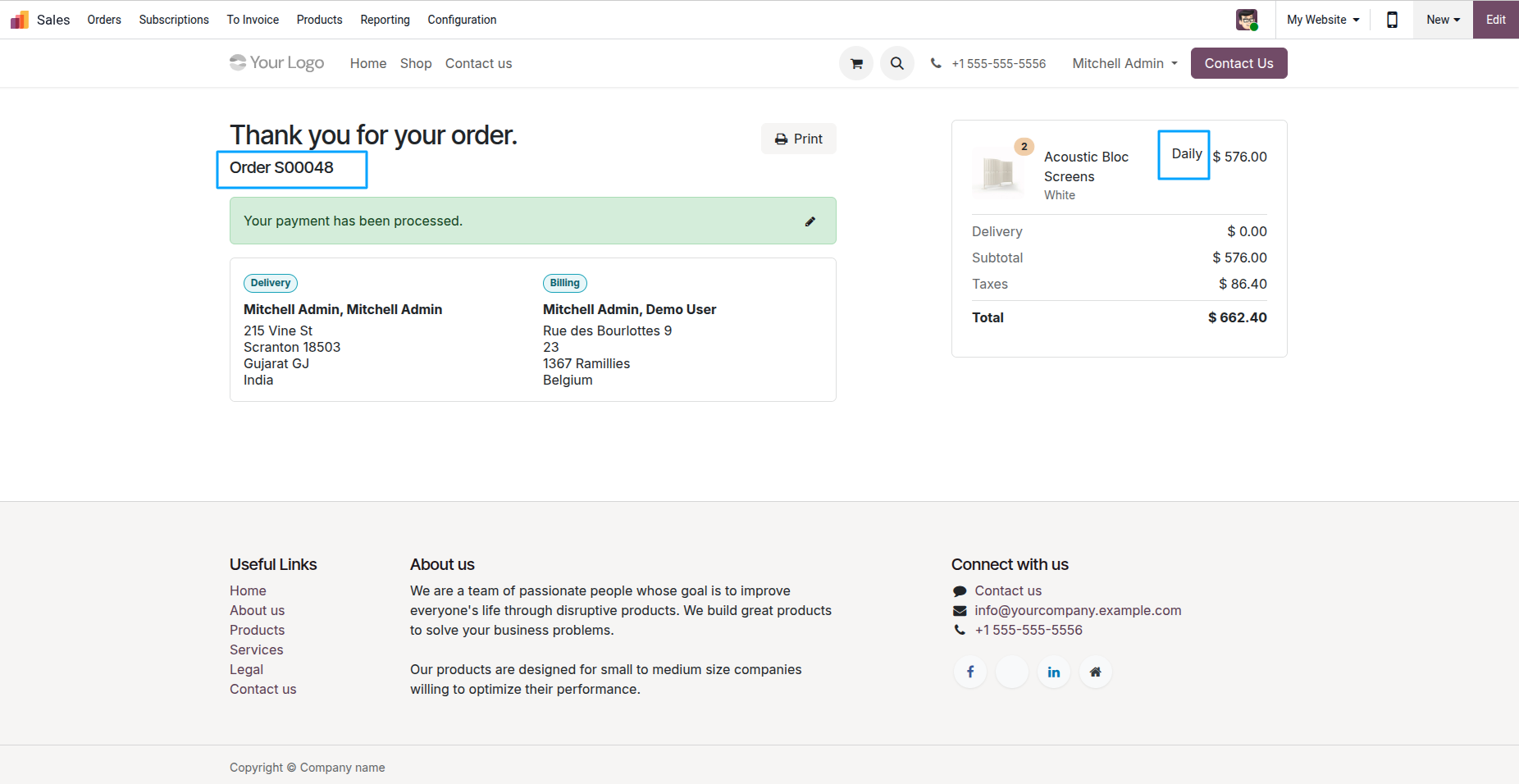Open the shopping cart icon
Image resolution: width=1519 pixels, height=784 pixels.
click(x=856, y=63)
